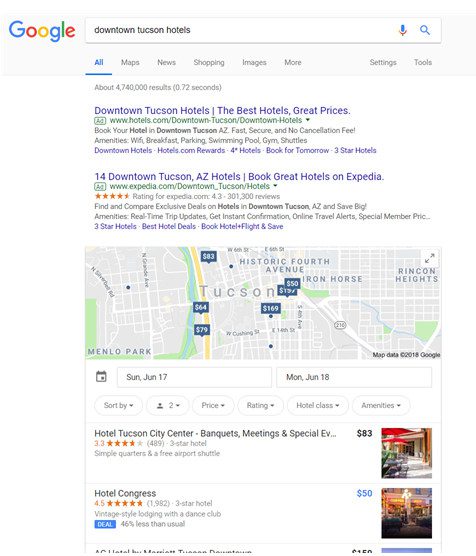Viewport: 476px width, 556px height.
Task: Open the Amenities filter dropdown
Action: [x=381, y=405]
